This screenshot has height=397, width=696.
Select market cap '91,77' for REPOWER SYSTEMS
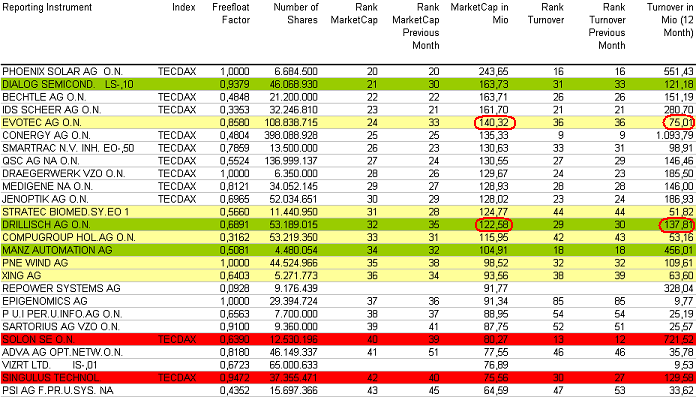496,289
